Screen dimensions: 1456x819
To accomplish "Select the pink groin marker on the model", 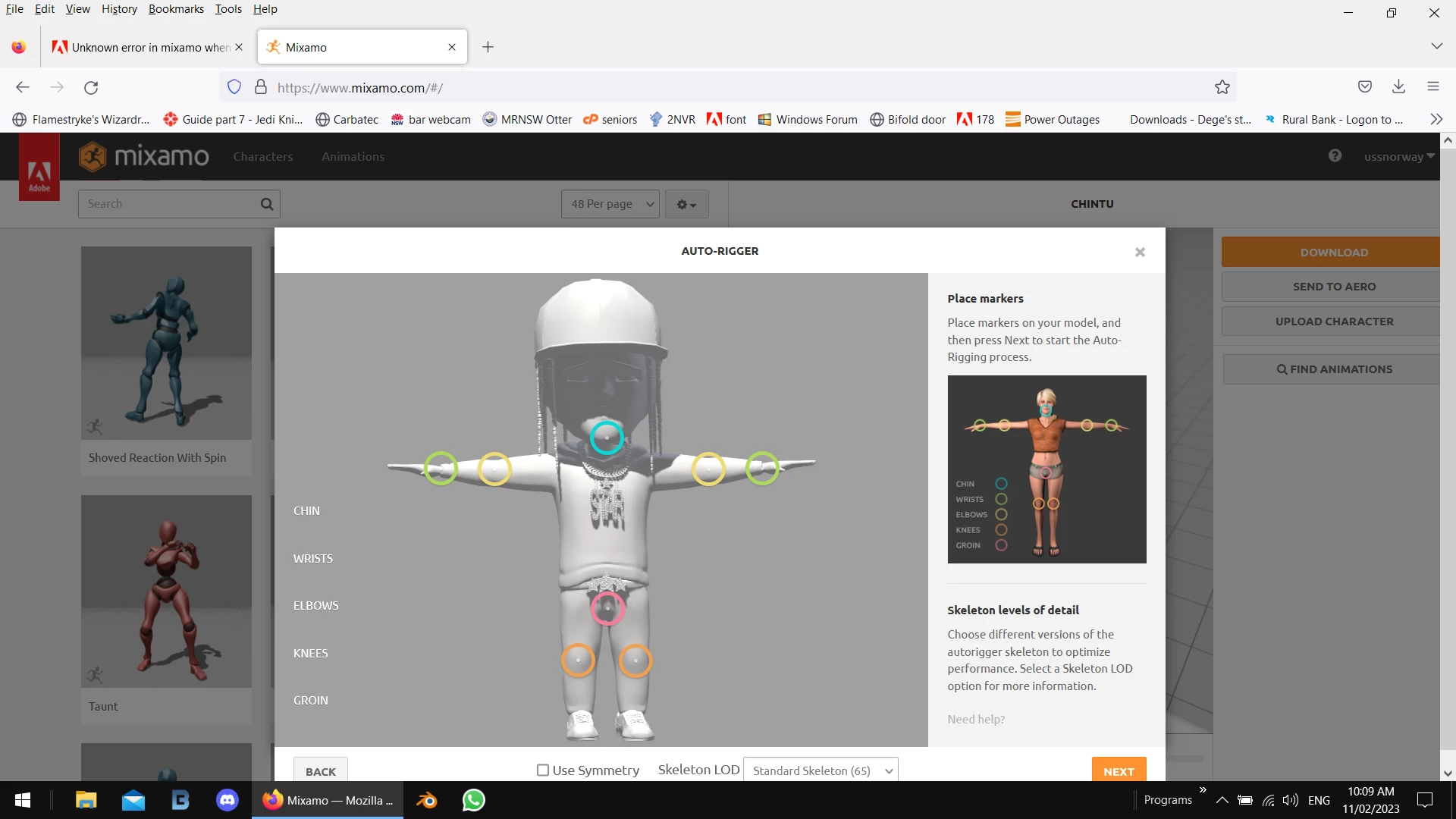I will tap(607, 608).
